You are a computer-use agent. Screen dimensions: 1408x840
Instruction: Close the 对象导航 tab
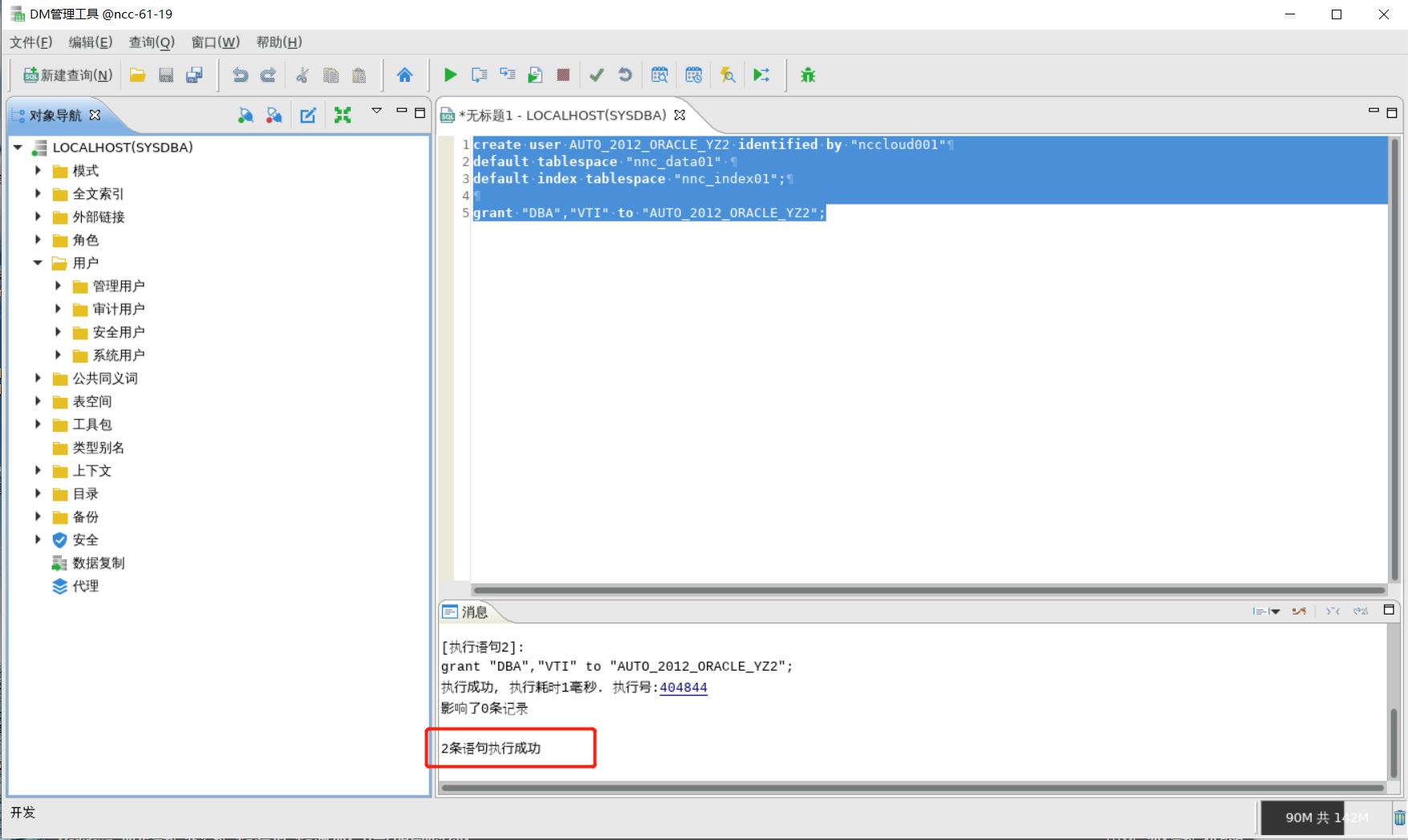click(x=95, y=115)
